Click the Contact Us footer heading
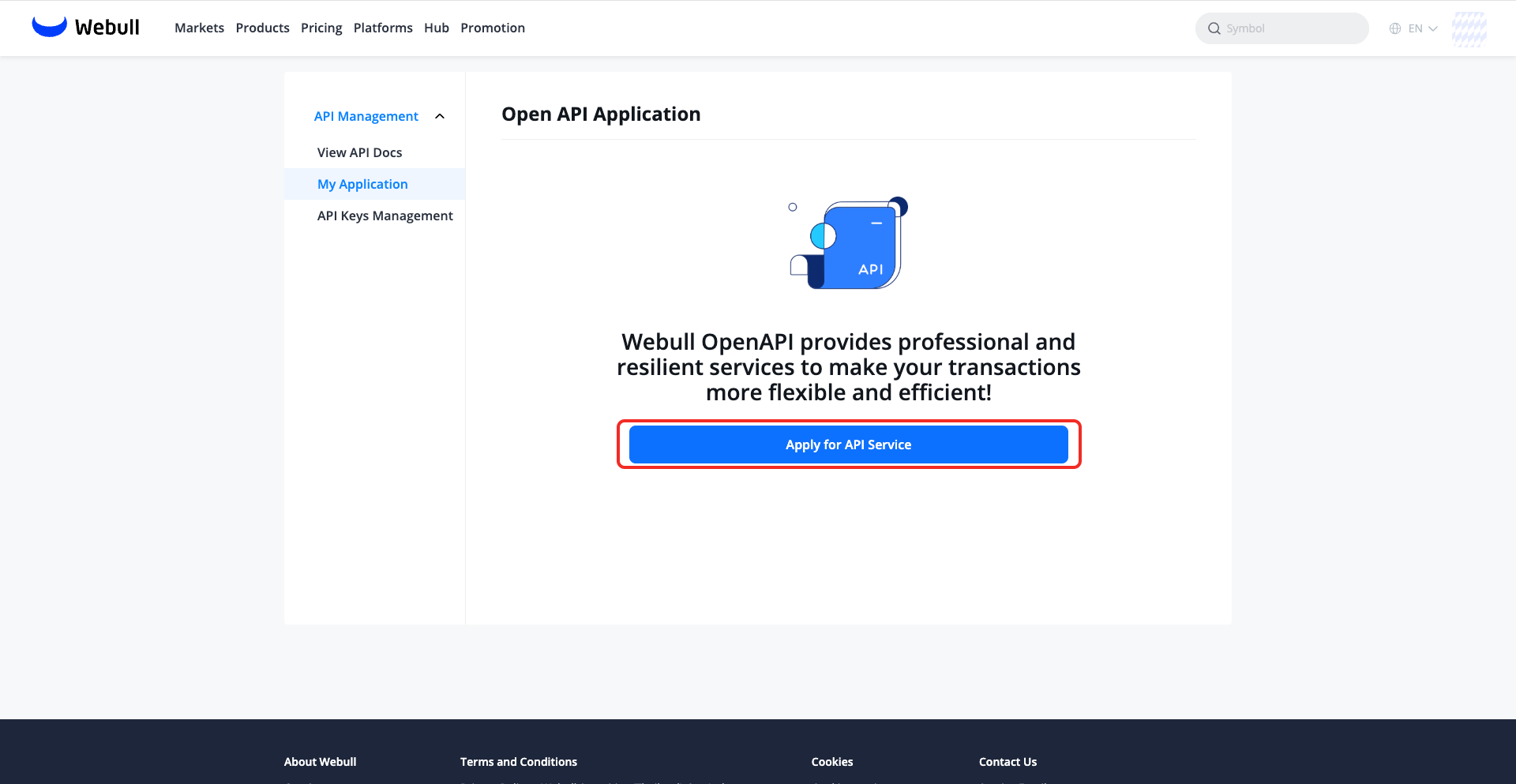Viewport: 1516px width, 784px height. coord(1008,762)
